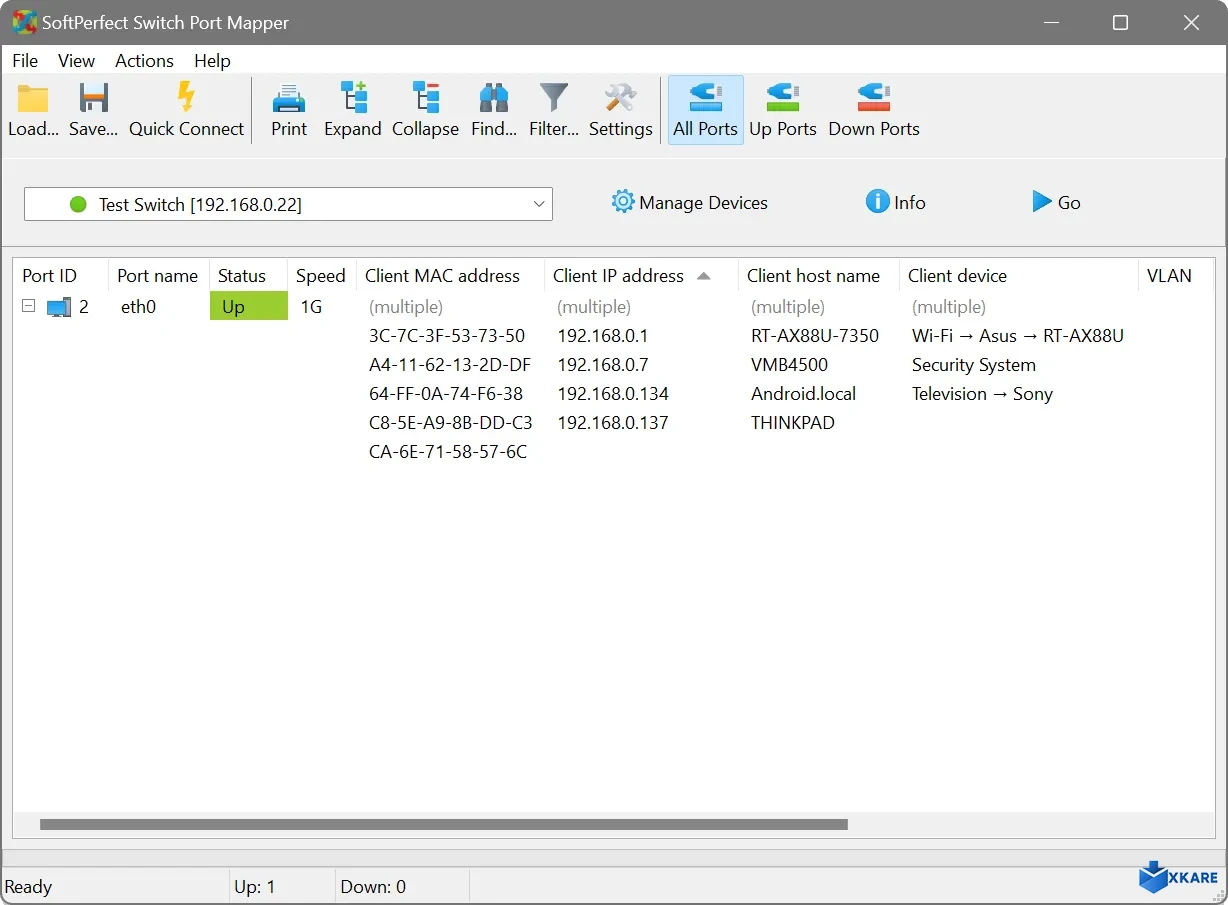The width and height of the screenshot is (1228, 905).
Task: Collapse port 2 tree node
Action: click(28, 307)
